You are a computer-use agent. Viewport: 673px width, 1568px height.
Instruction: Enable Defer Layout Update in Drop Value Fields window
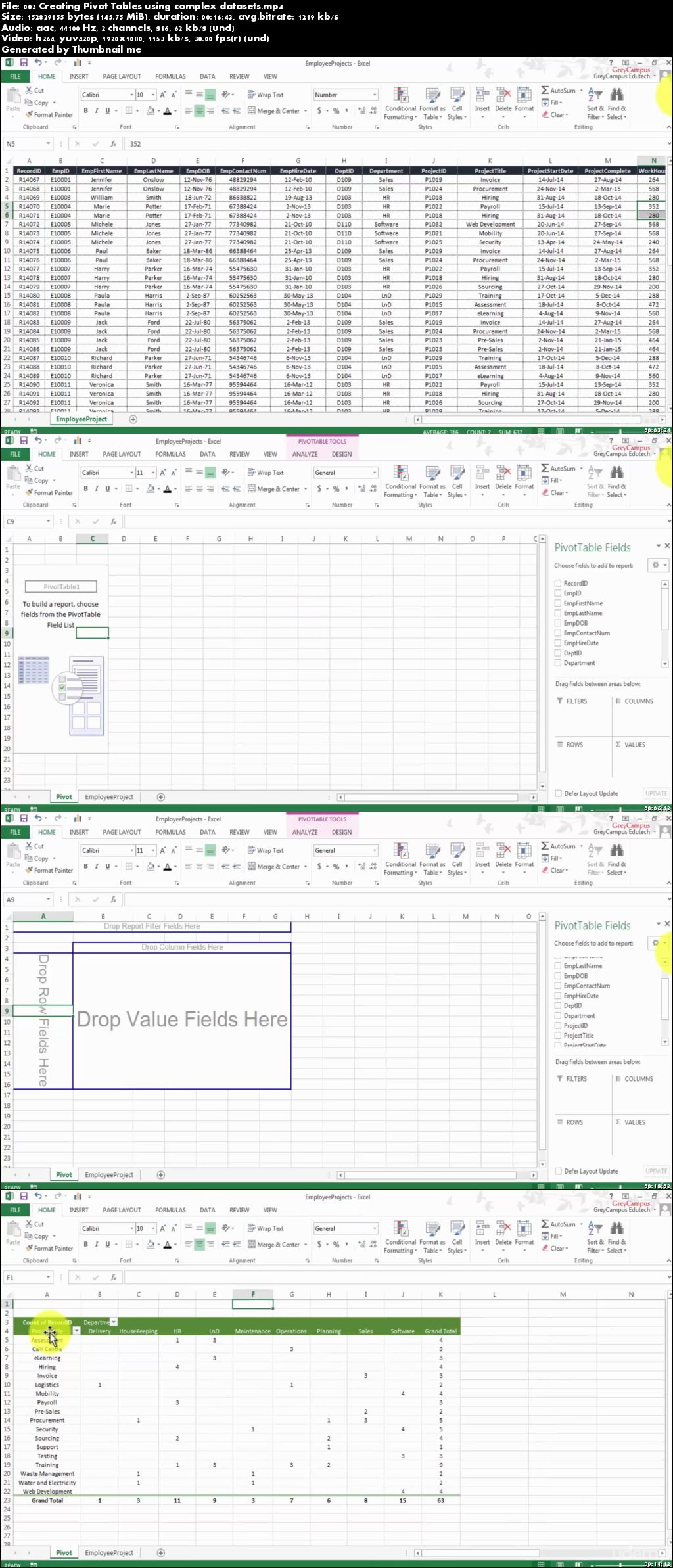click(x=558, y=1172)
